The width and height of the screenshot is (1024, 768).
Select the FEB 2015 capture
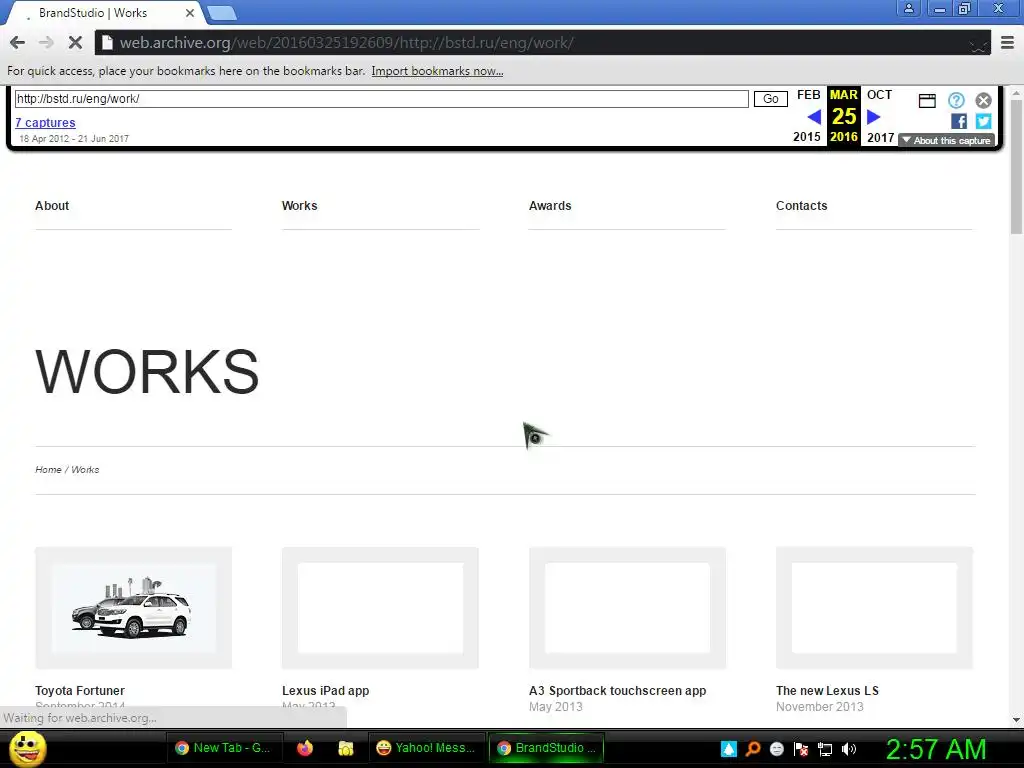808,116
